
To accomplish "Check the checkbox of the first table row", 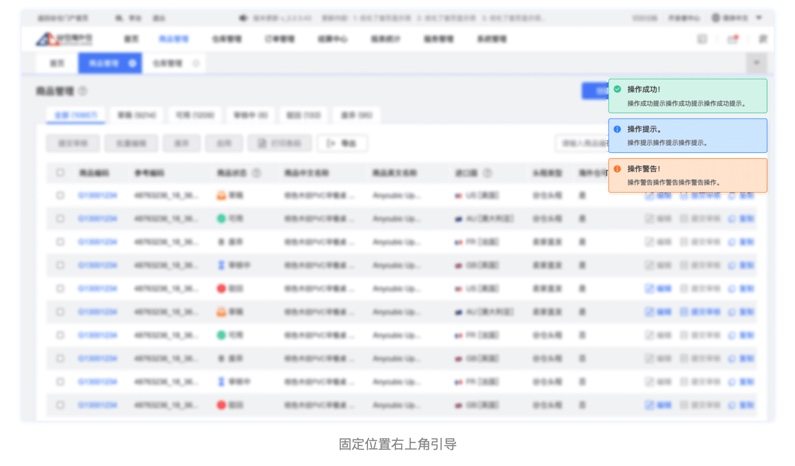I will click(60, 195).
